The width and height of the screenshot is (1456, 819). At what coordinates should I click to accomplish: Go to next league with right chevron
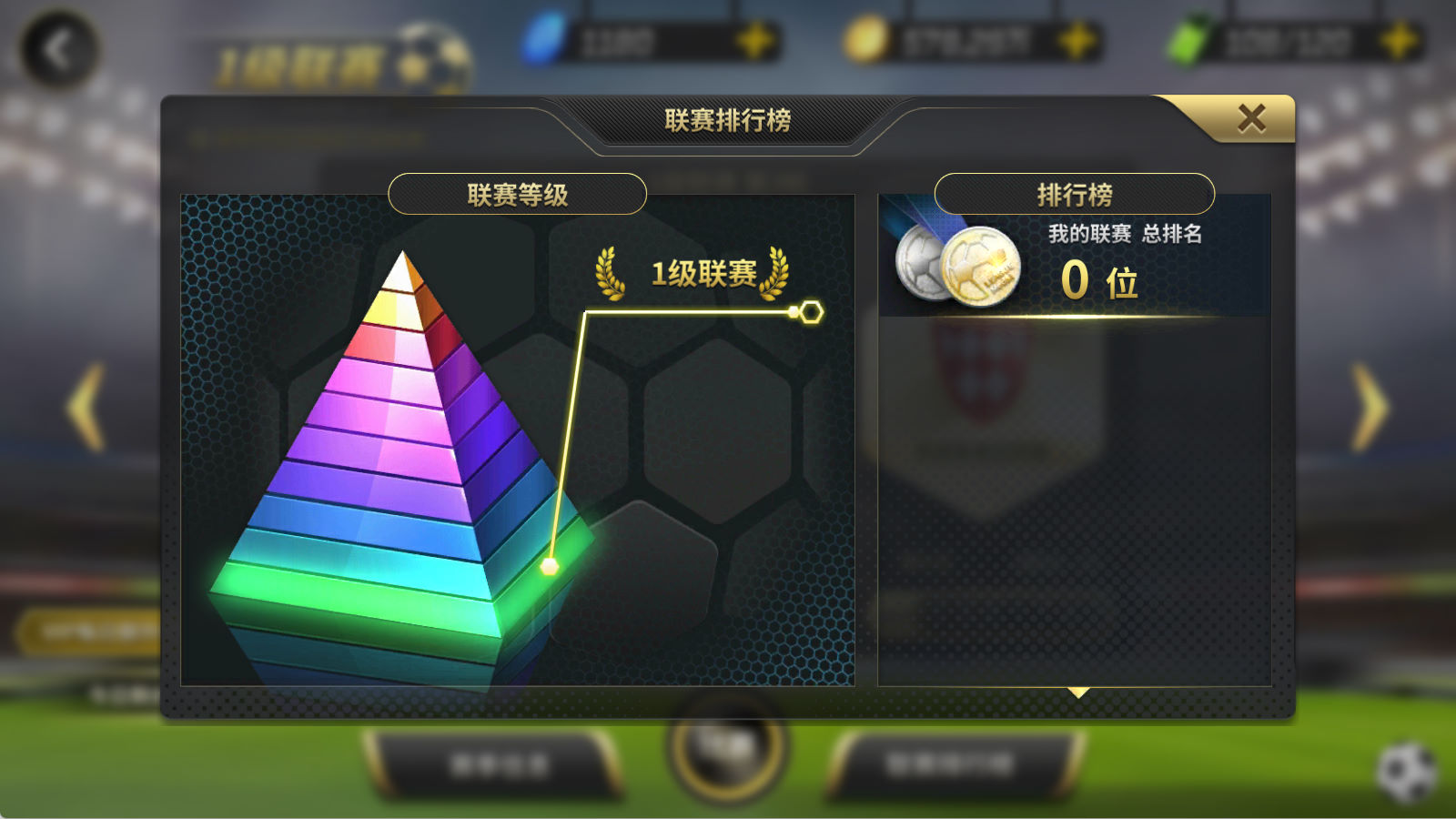tap(1370, 407)
